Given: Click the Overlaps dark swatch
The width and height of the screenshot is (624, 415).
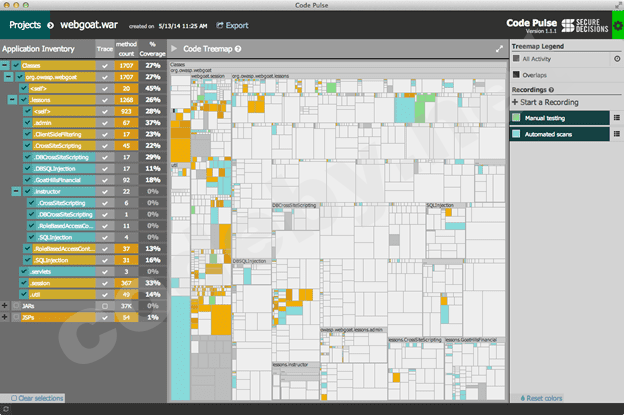Looking at the screenshot, I should (x=516, y=74).
